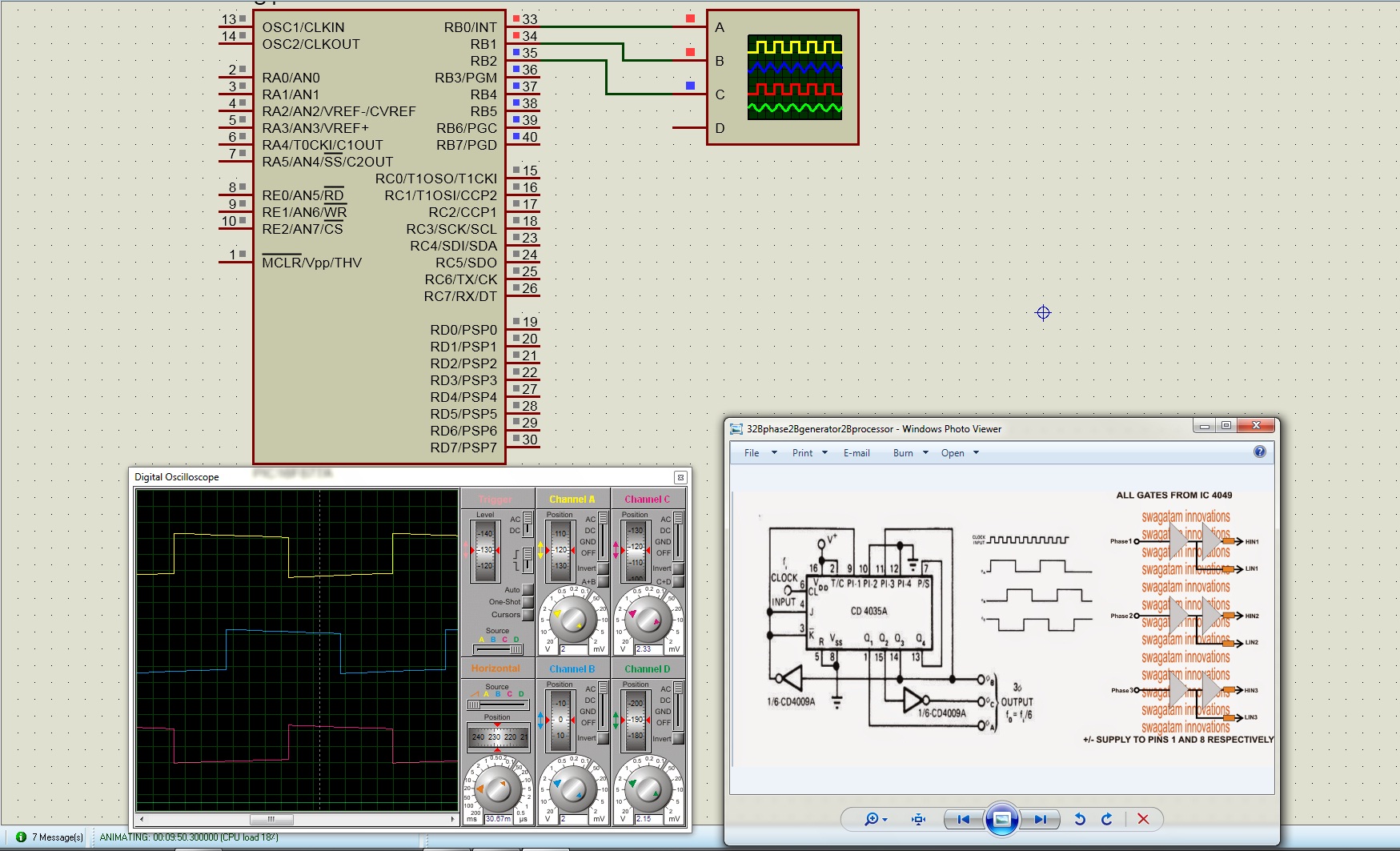The image size is (1400, 851).
Task: Click Channel B voltage value field
Action: (574, 819)
